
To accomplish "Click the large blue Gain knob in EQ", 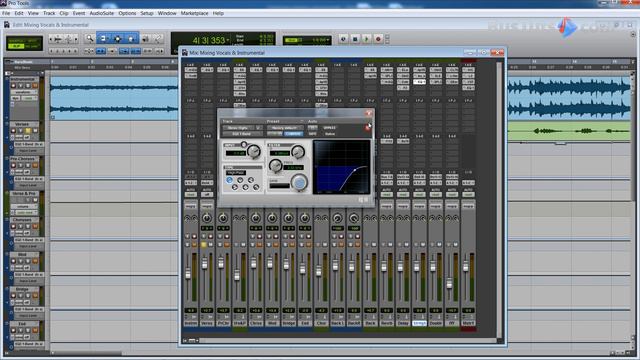I will pyautogui.click(x=299, y=182).
